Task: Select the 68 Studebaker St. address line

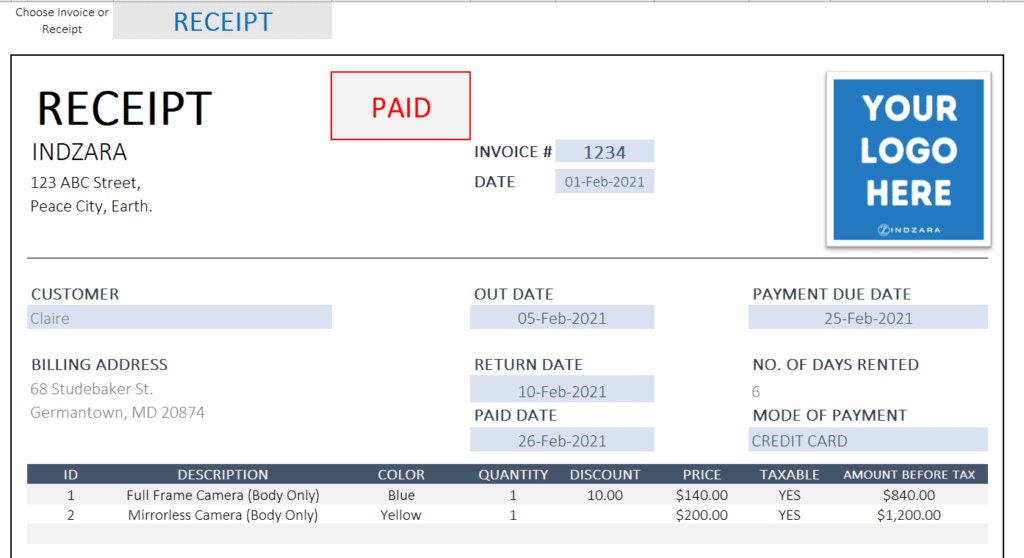Action: 91,389
